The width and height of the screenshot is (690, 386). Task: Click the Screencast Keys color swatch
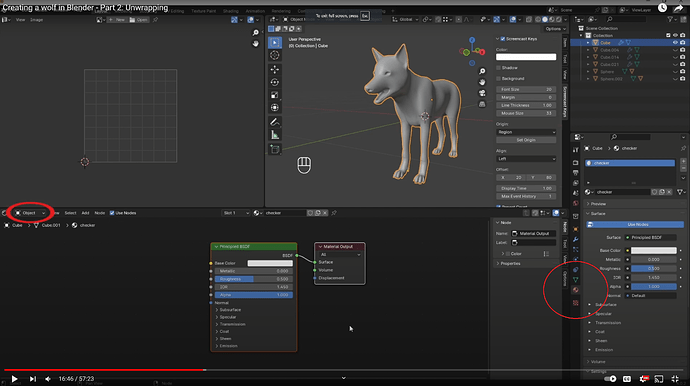[526, 57]
